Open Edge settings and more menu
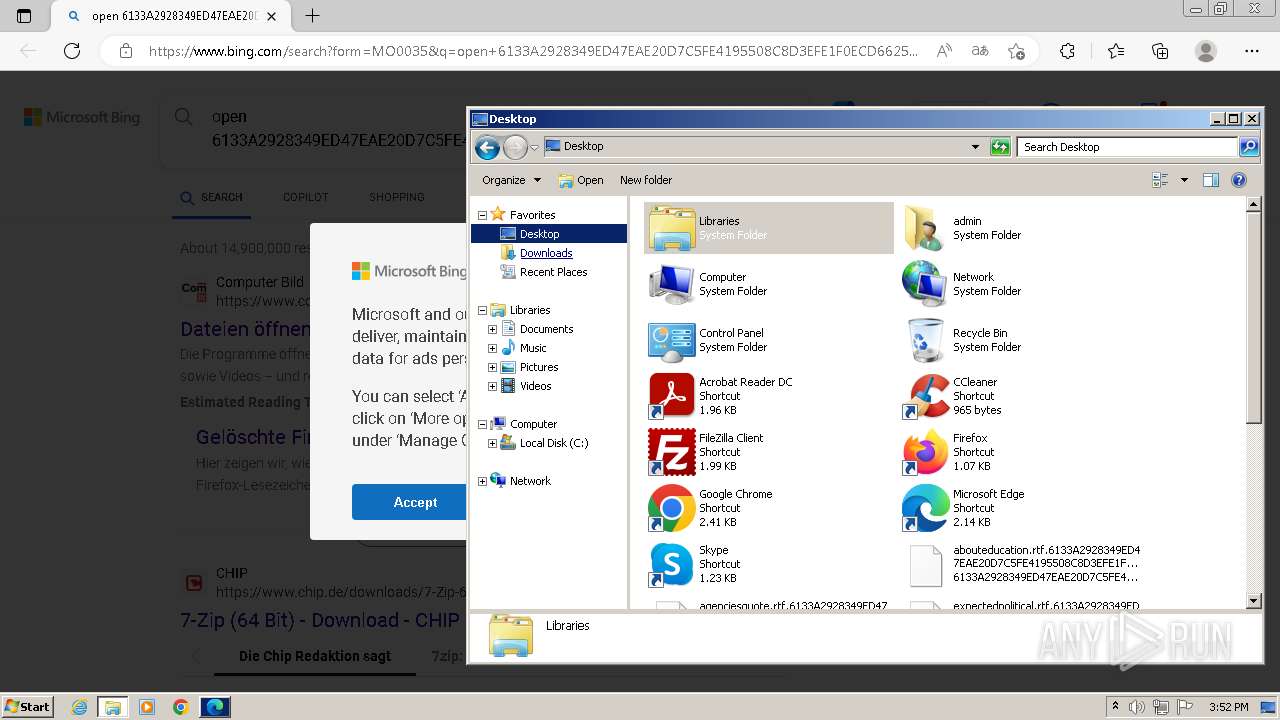This screenshot has width=1280, height=720. [x=1252, y=51]
